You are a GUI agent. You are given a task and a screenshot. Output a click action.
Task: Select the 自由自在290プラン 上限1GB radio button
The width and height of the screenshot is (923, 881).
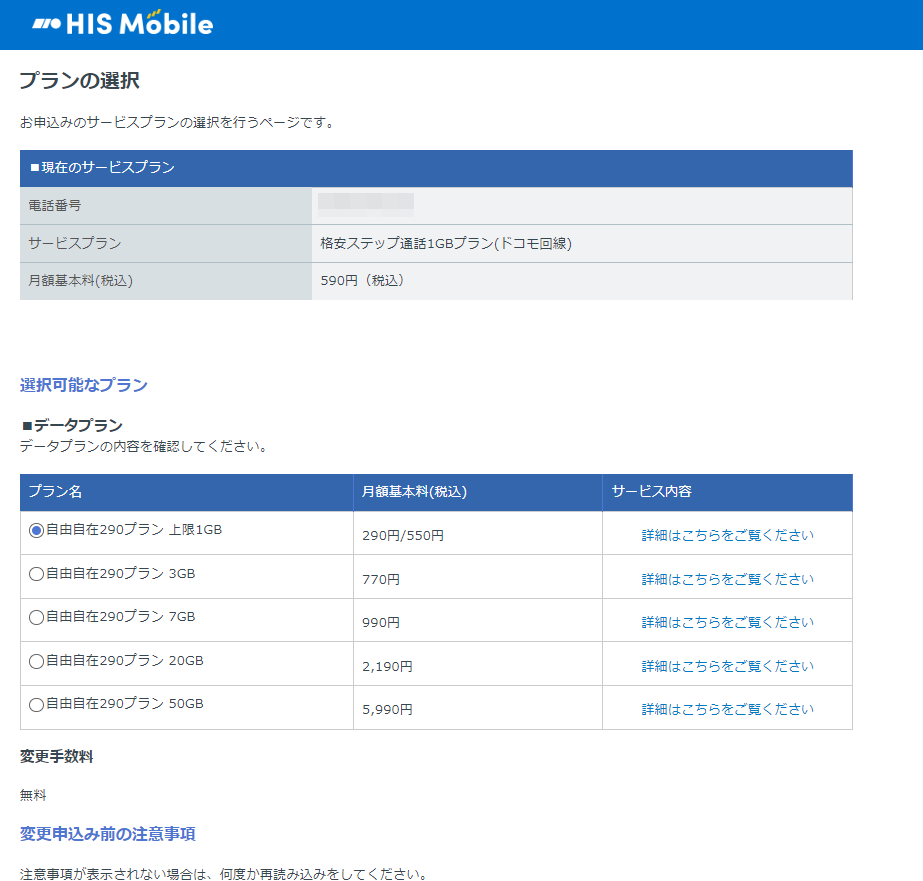37,531
